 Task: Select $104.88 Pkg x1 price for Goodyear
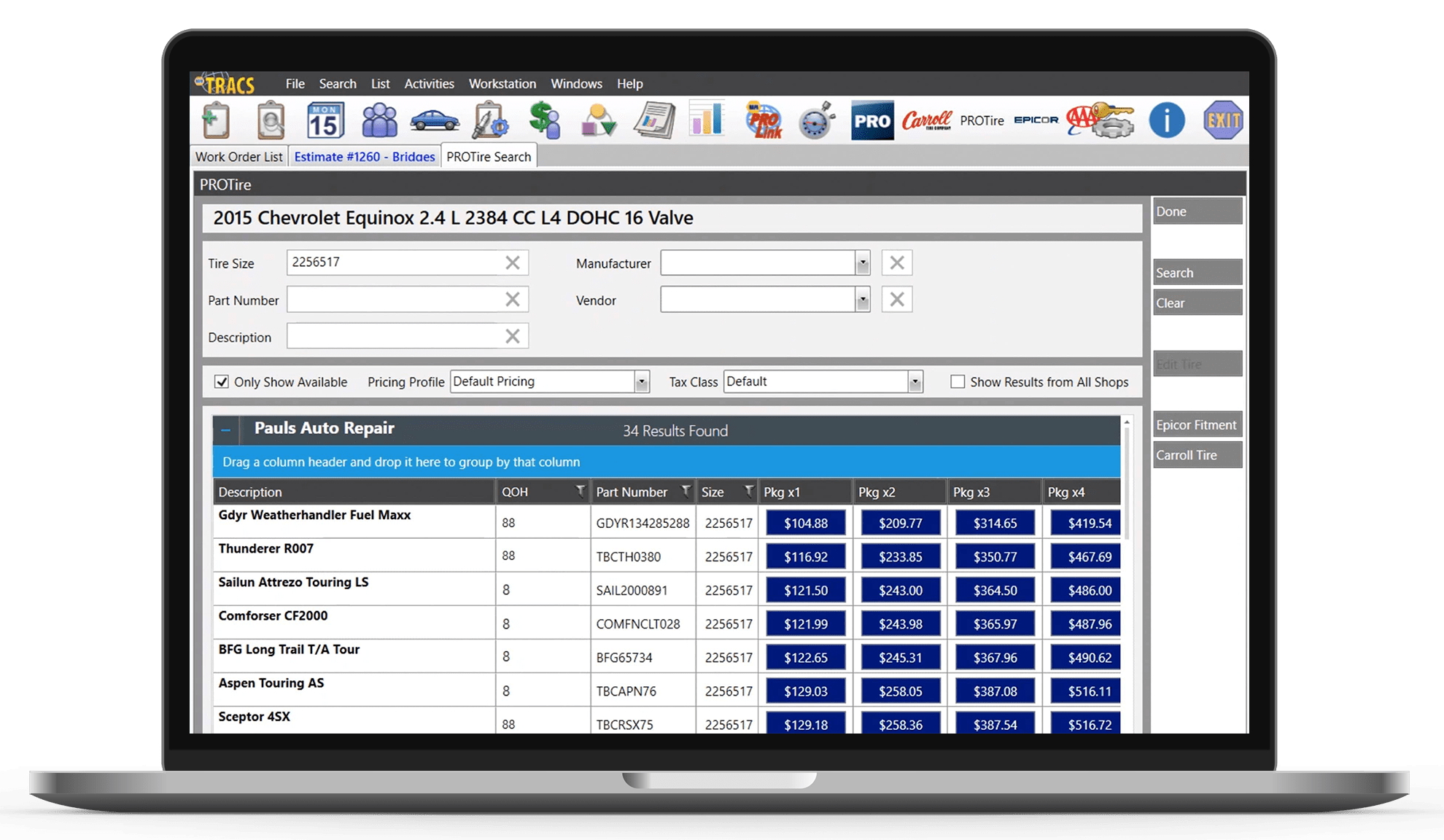(x=806, y=523)
